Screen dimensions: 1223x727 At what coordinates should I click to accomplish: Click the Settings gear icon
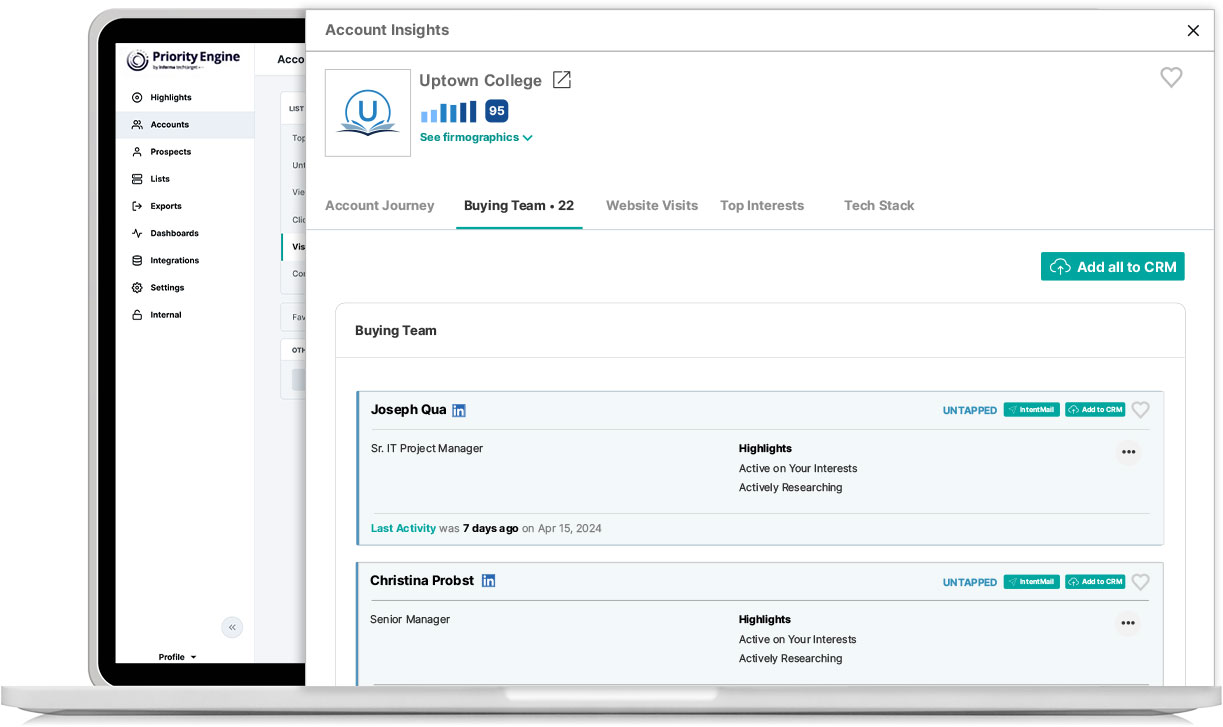(x=137, y=287)
